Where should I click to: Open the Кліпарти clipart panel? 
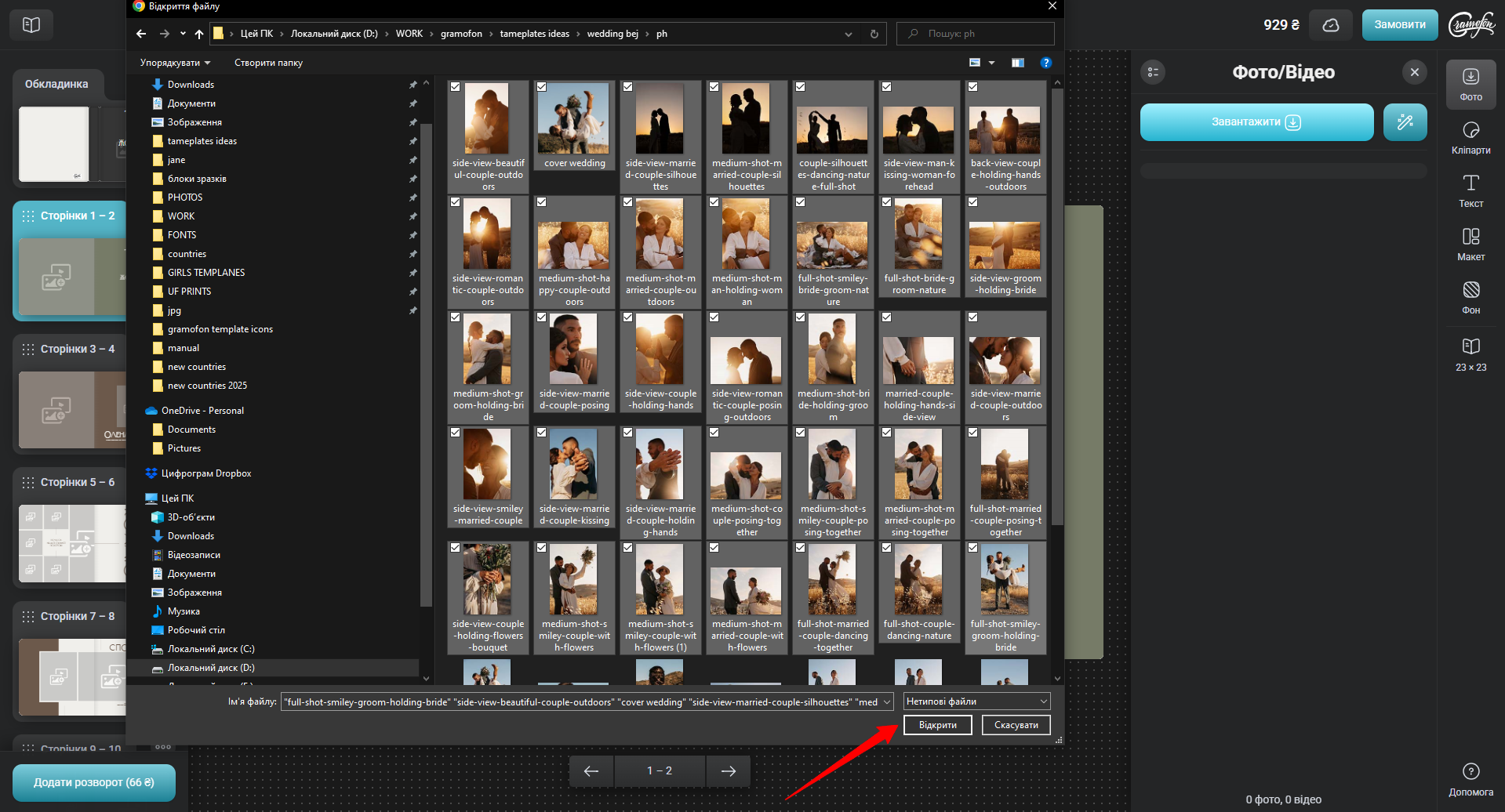pyautogui.click(x=1470, y=138)
